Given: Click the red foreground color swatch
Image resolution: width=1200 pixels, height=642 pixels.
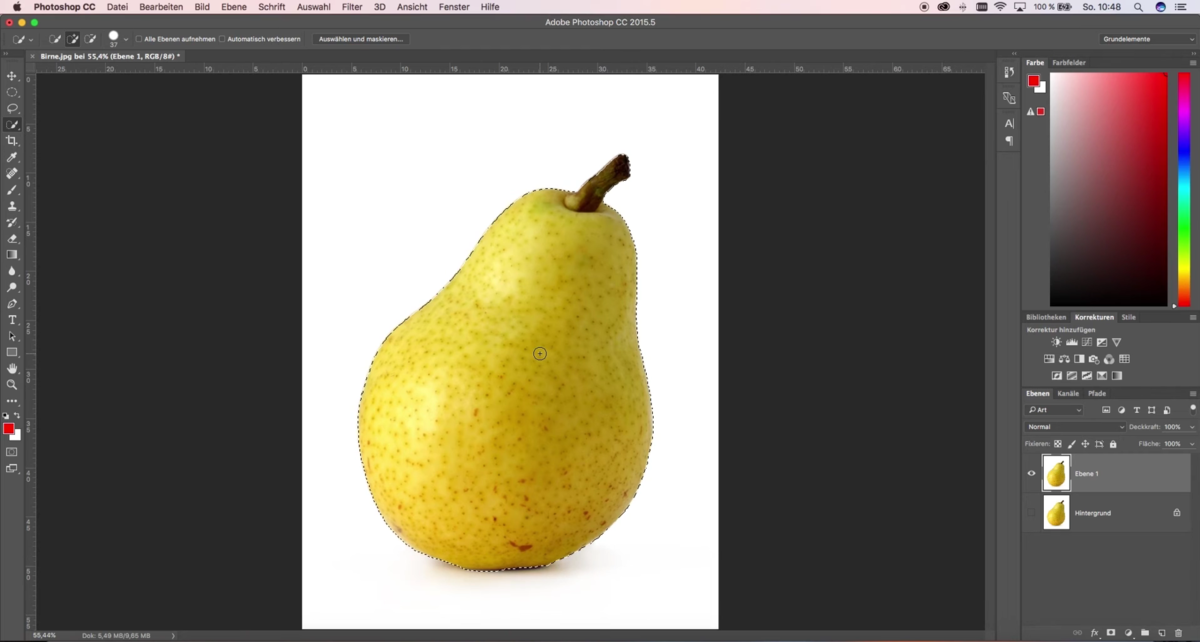Looking at the screenshot, I should [x=8, y=428].
